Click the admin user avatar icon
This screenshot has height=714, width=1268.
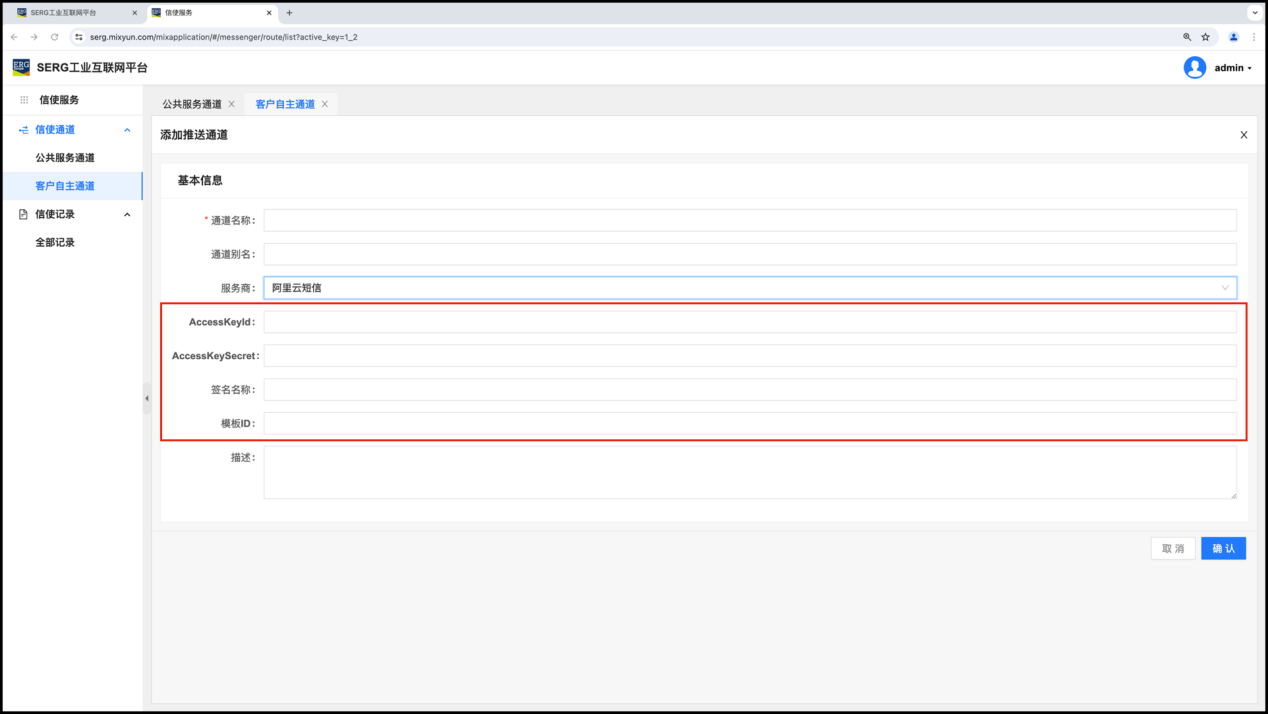1194,68
